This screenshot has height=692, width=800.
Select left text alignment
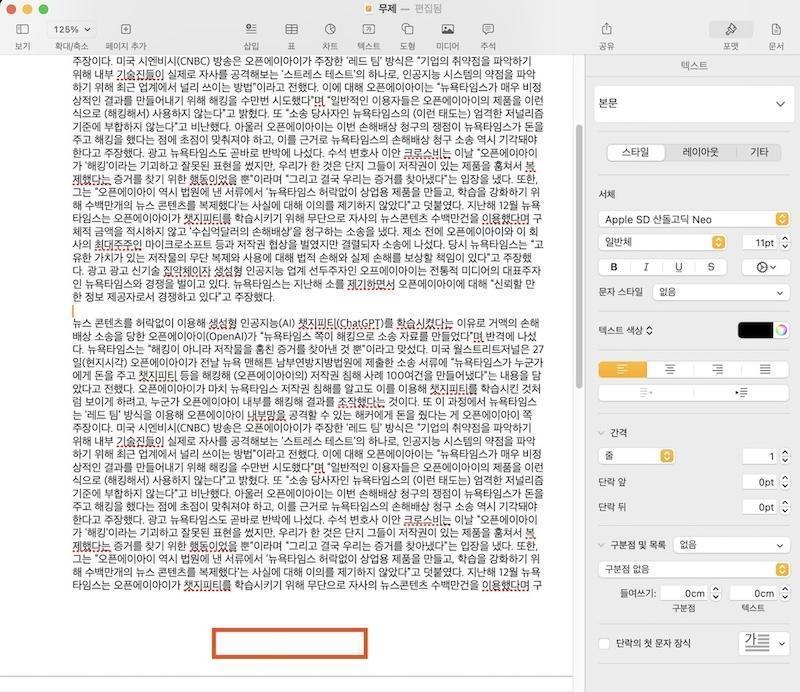point(622,369)
